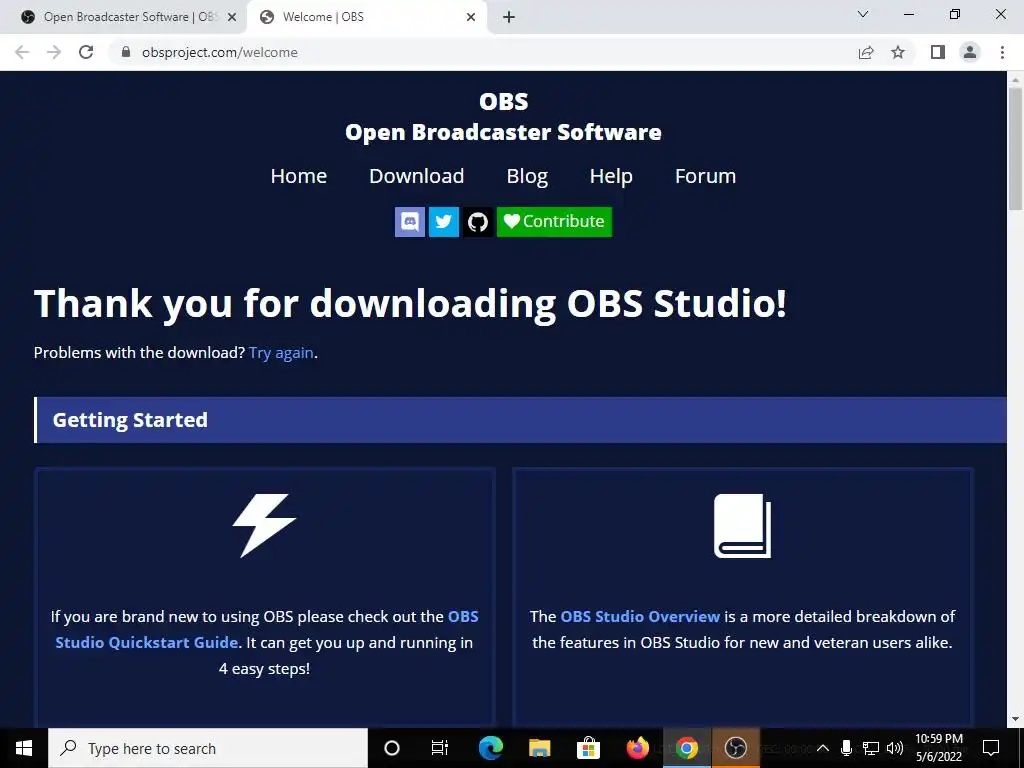The width and height of the screenshot is (1024, 768).
Task: Close the Open Broadcaster Software tab
Action: (x=232, y=18)
